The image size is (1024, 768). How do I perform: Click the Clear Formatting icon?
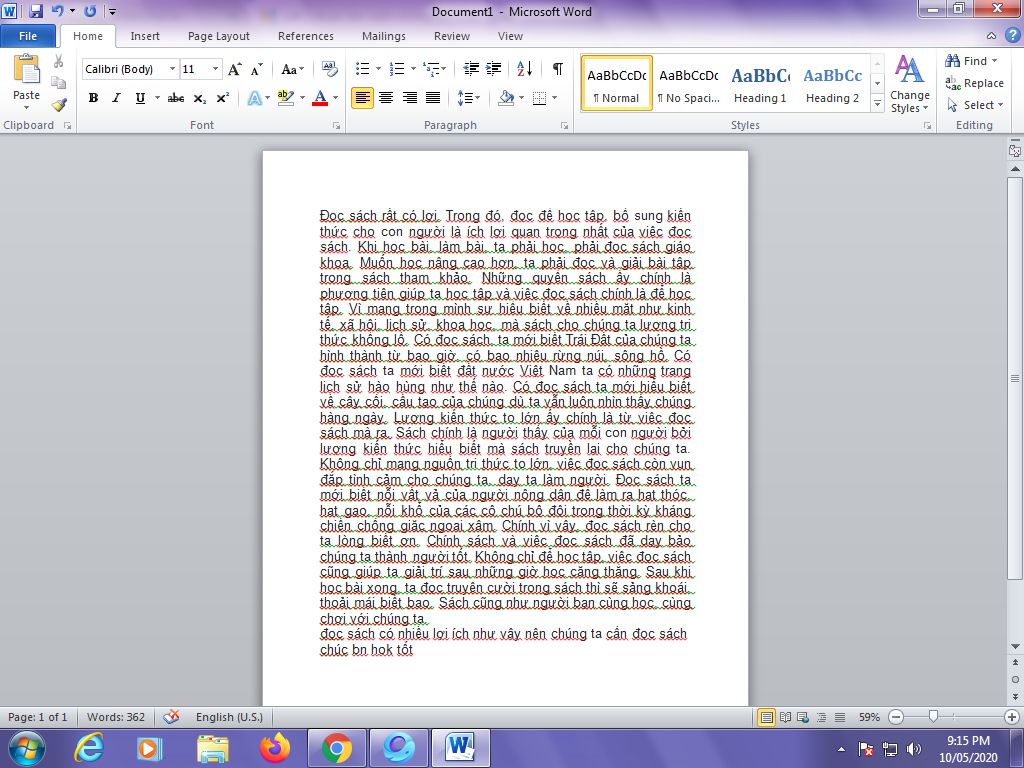(330, 69)
